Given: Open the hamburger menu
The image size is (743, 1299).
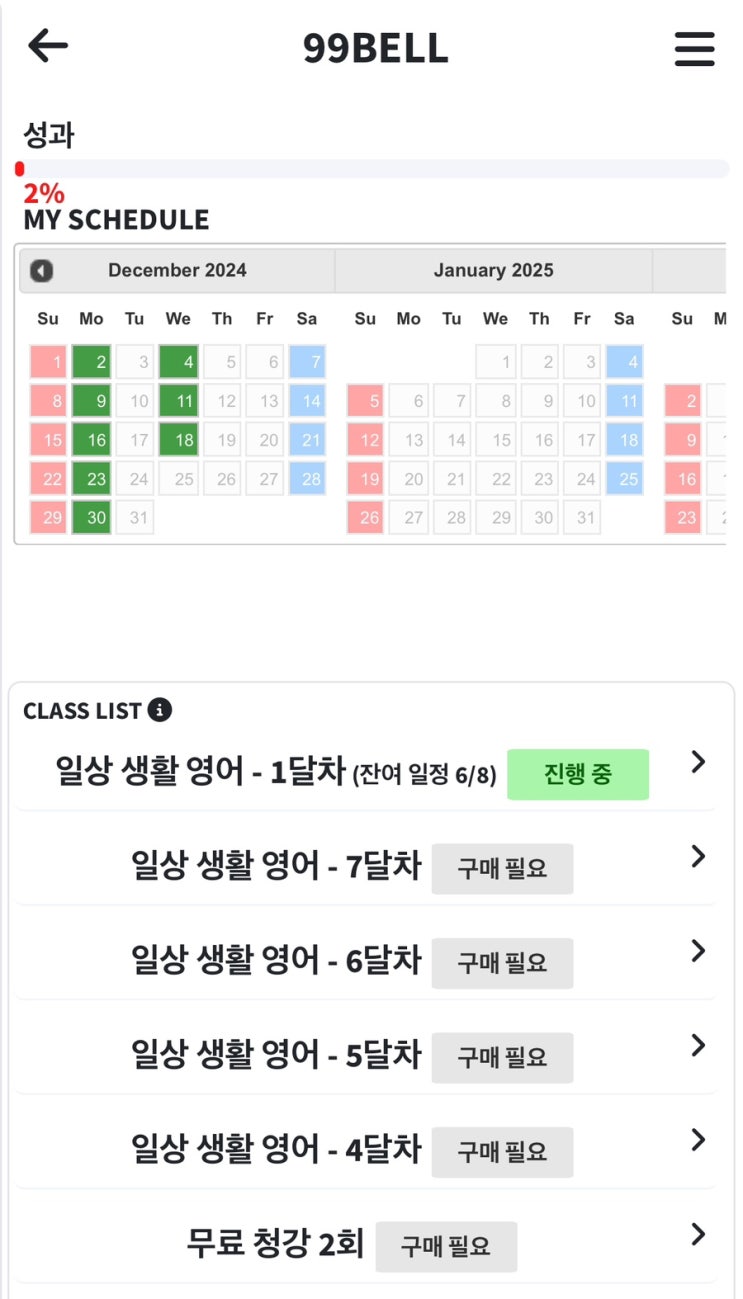Looking at the screenshot, I should tap(694, 48).
